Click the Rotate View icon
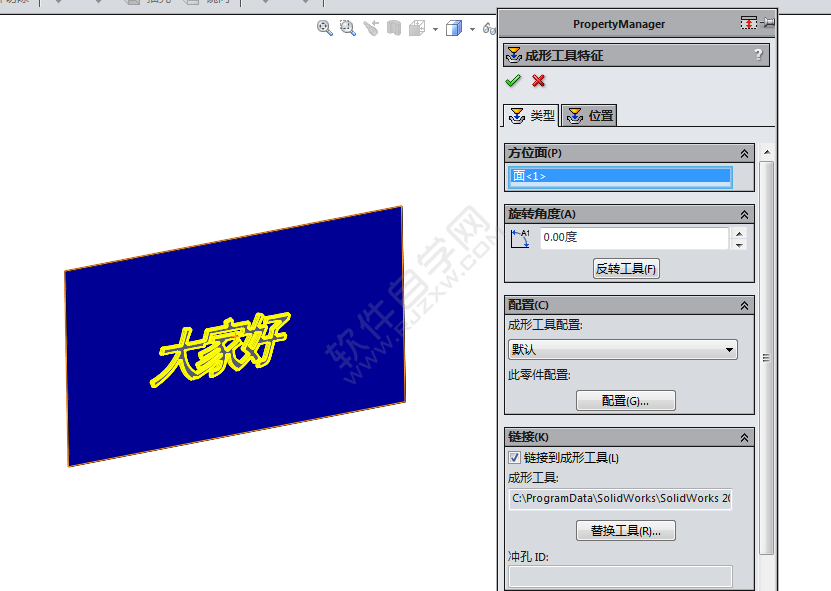 pyautogui.click(x=371, y=28)
